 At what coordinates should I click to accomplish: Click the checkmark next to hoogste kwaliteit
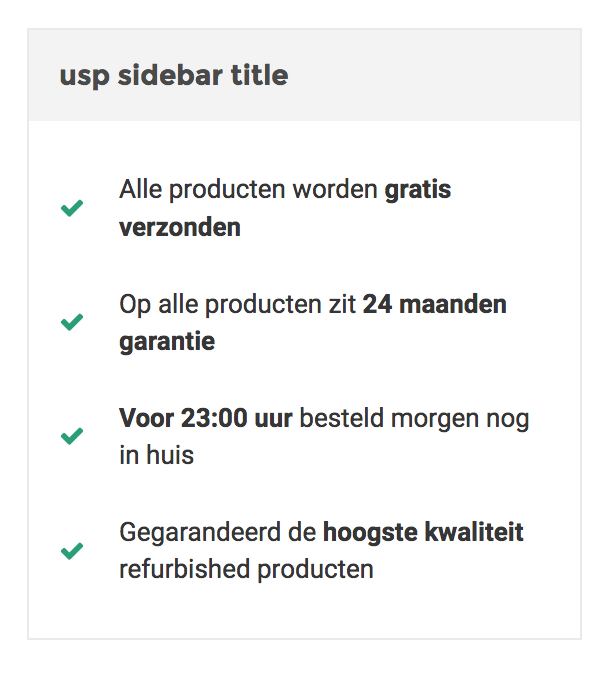pyautogui.click(x=72, y=551)
